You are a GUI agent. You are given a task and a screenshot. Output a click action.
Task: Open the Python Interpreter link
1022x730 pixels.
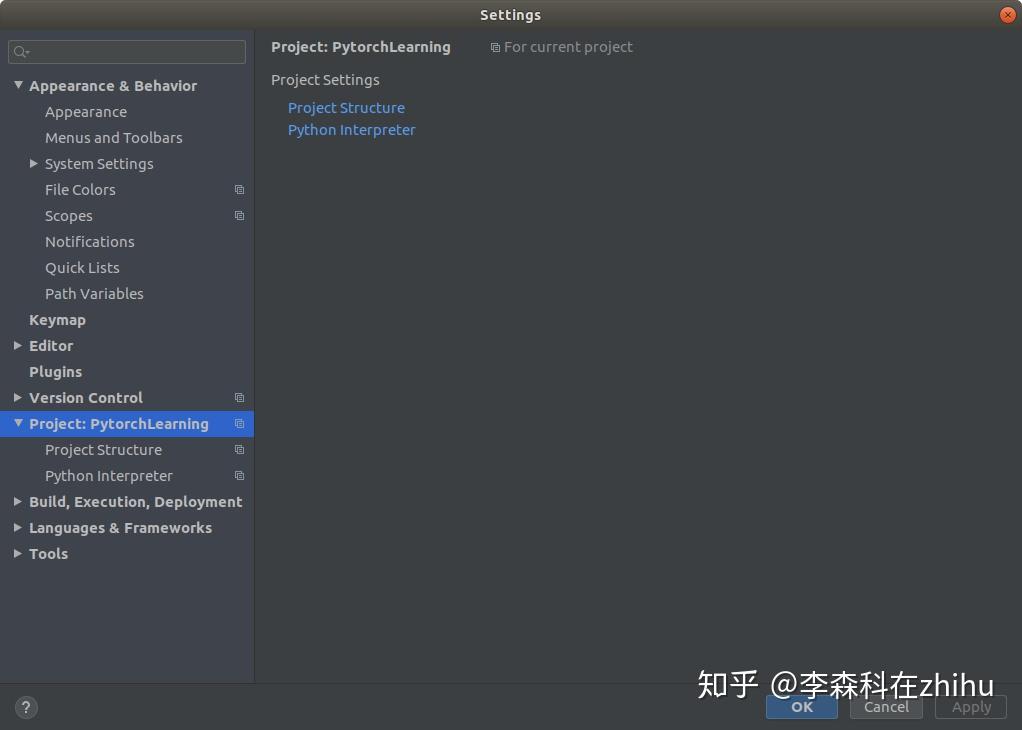[x=351, y=129]
